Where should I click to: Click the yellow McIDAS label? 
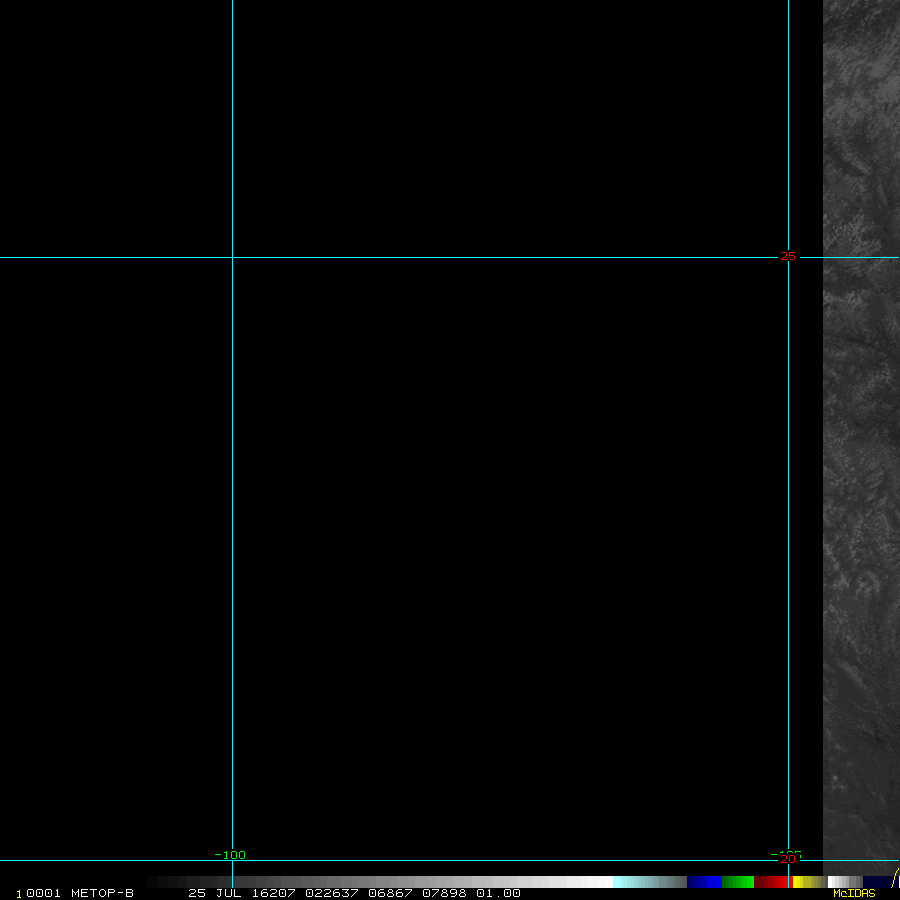click(x=854, y=893)
